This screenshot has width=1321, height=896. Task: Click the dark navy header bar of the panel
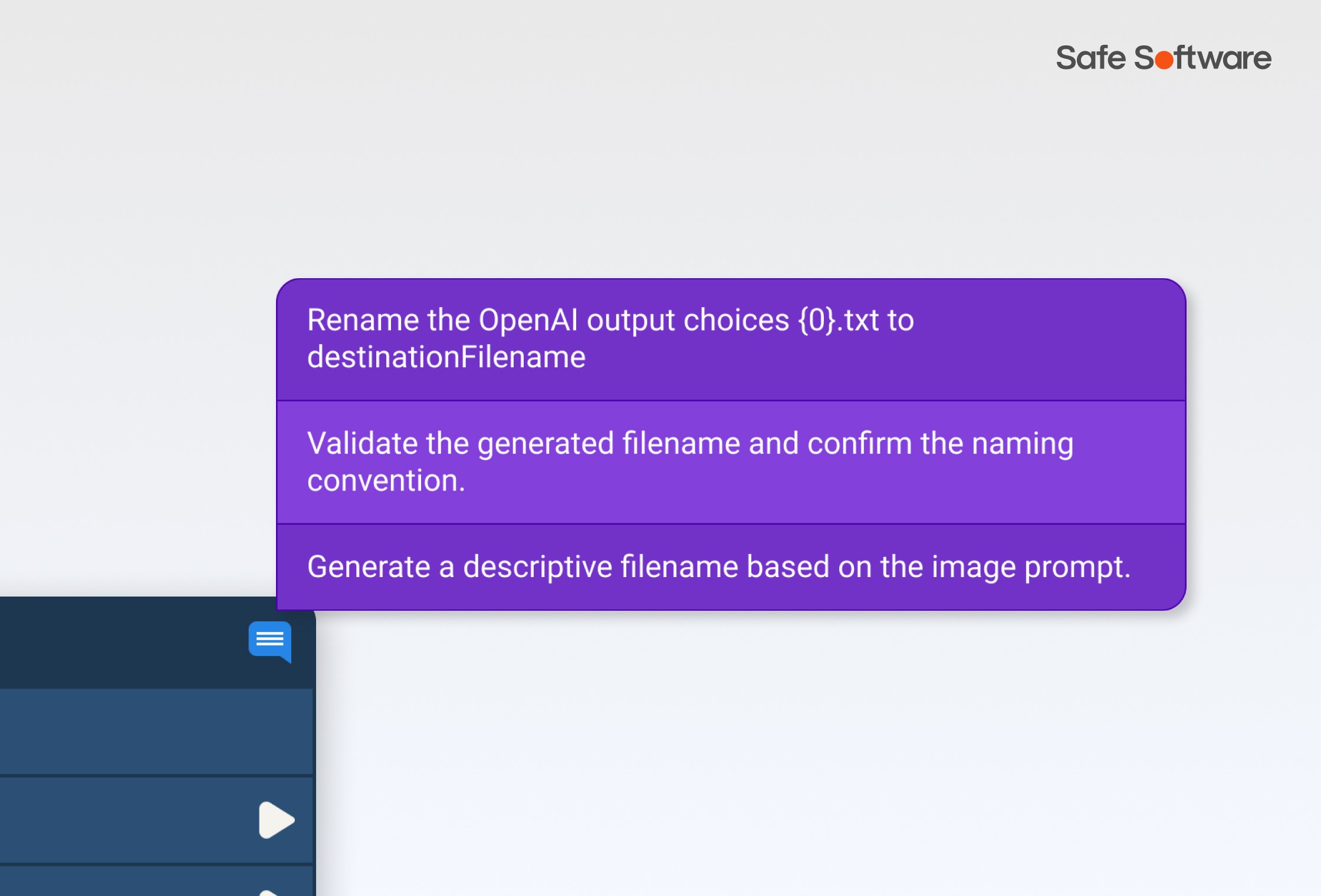[156, 643]
